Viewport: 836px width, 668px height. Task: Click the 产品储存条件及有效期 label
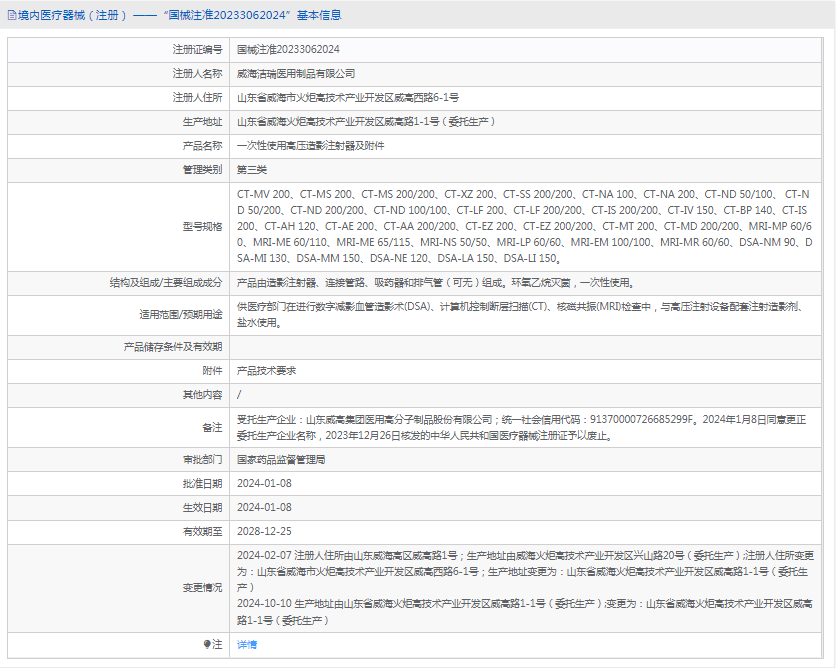click(x=173, y=347)
